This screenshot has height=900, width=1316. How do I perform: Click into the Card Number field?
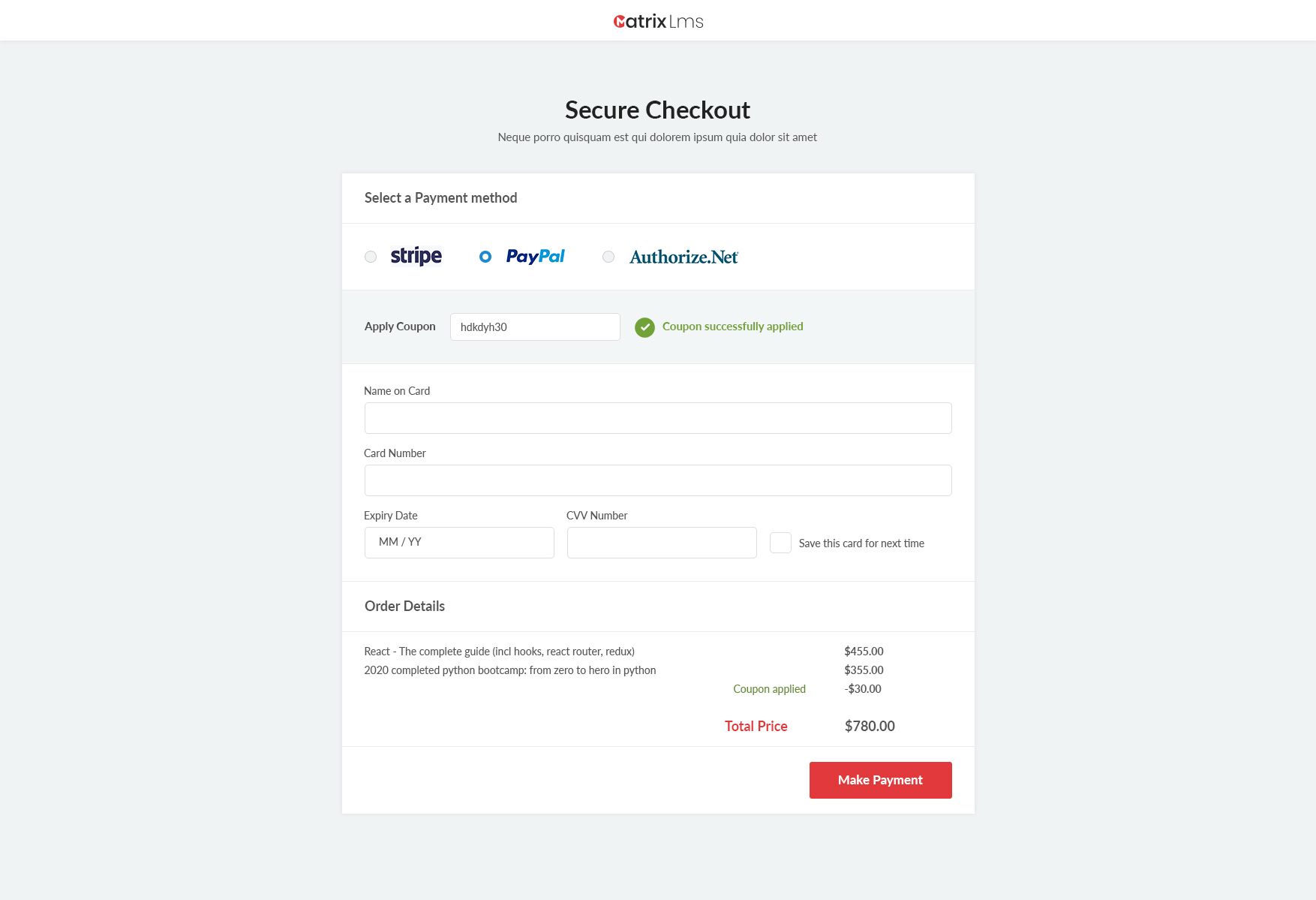(x=658, y=480)
